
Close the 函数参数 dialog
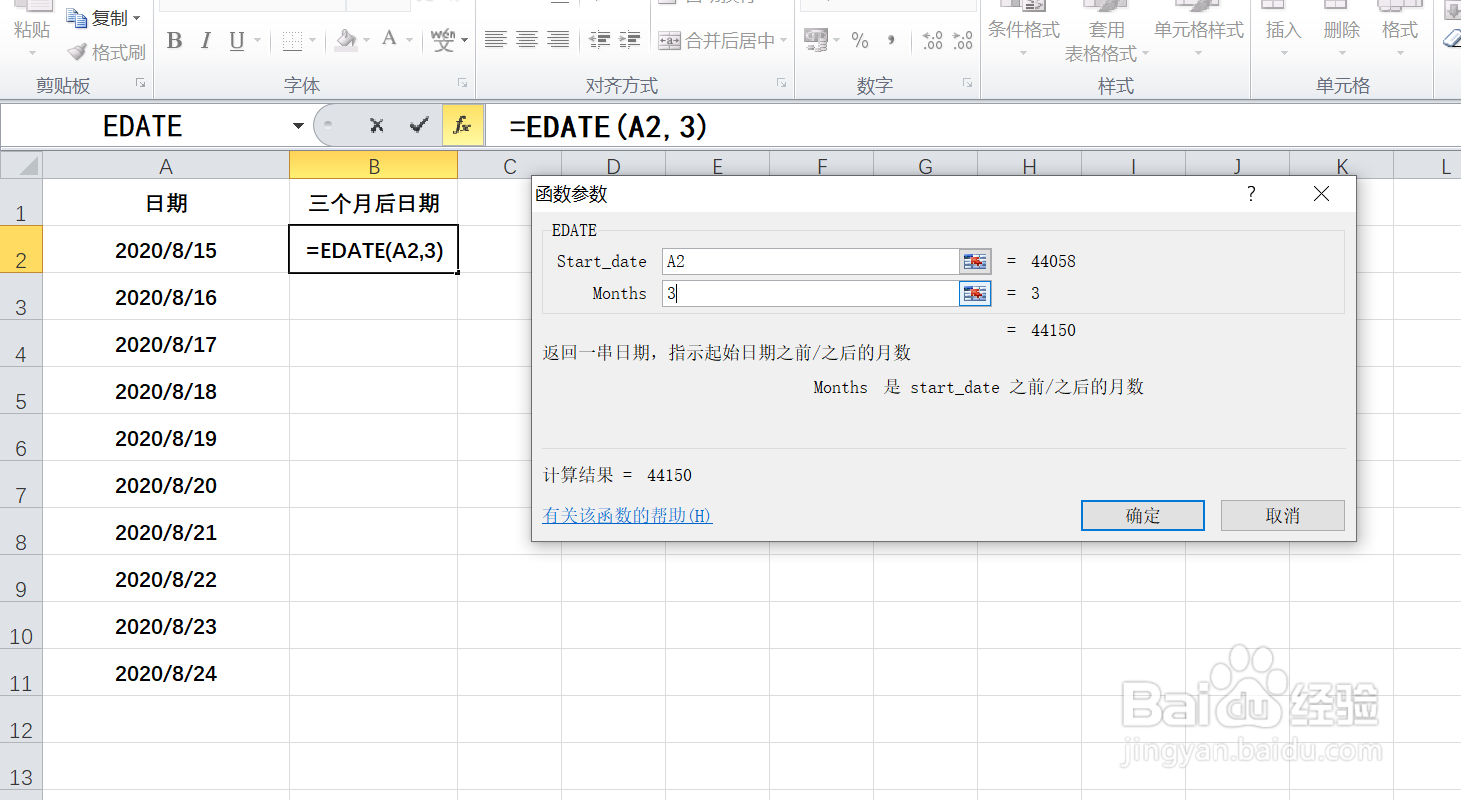[1321, 195]
